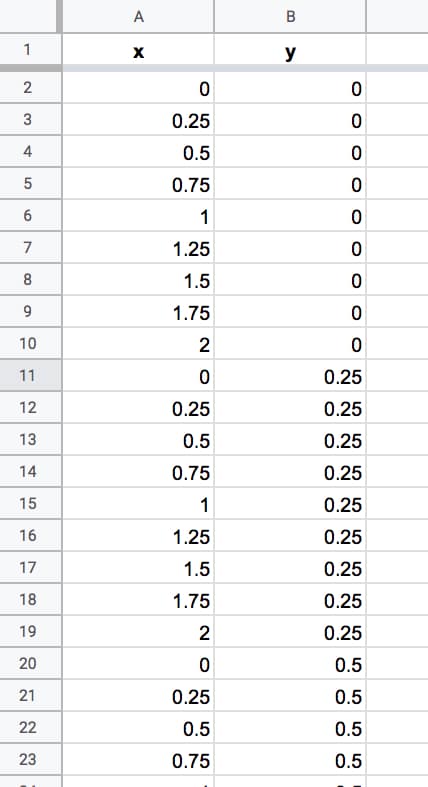Select cell A19 containing 2

(138, 631)
